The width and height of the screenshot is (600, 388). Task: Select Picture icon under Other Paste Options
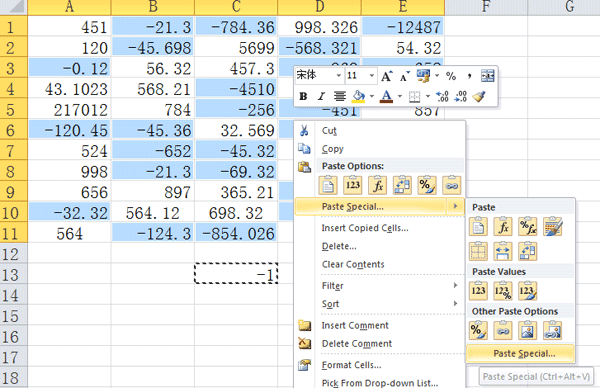tap(528, 331)
